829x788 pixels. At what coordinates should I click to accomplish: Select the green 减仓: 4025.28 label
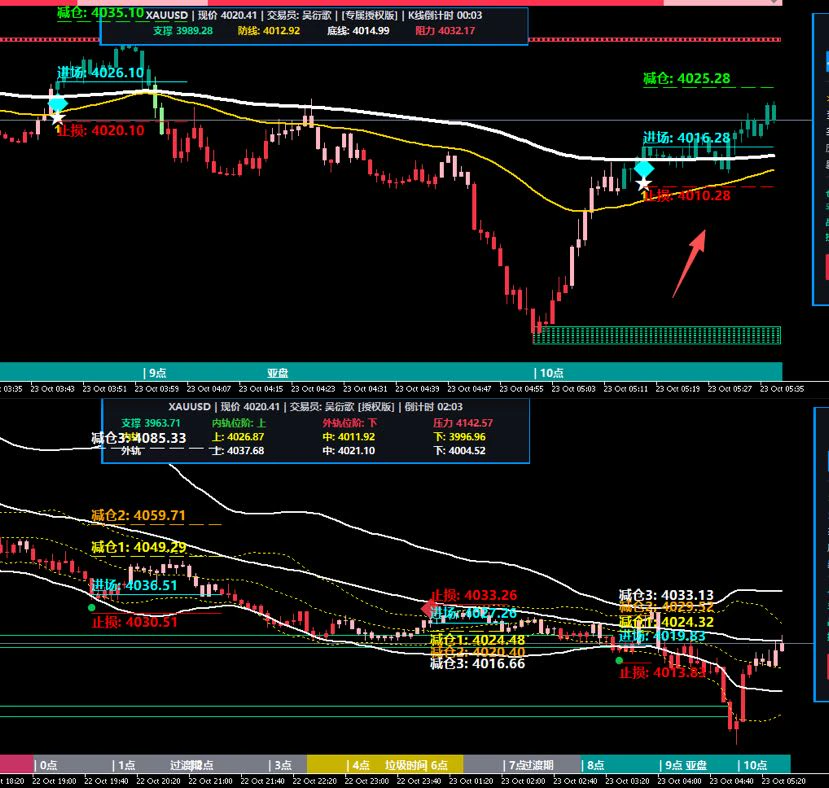point(686,78)
